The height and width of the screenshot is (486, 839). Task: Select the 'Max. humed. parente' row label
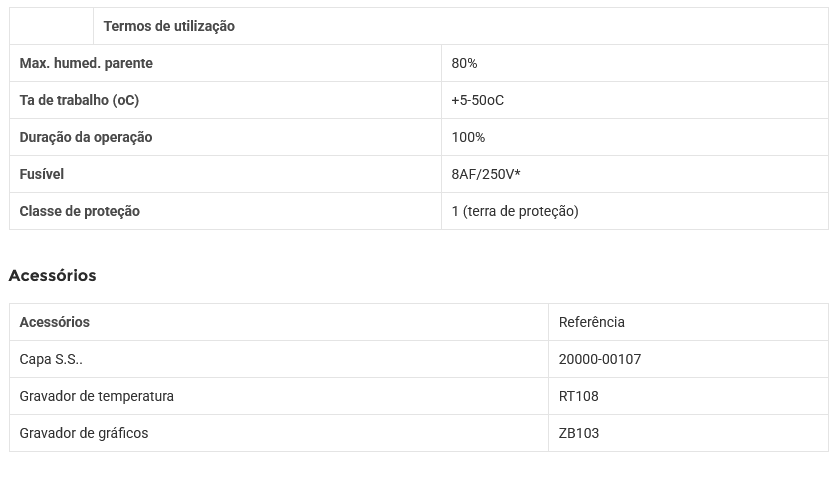click(x=86, y=63)
